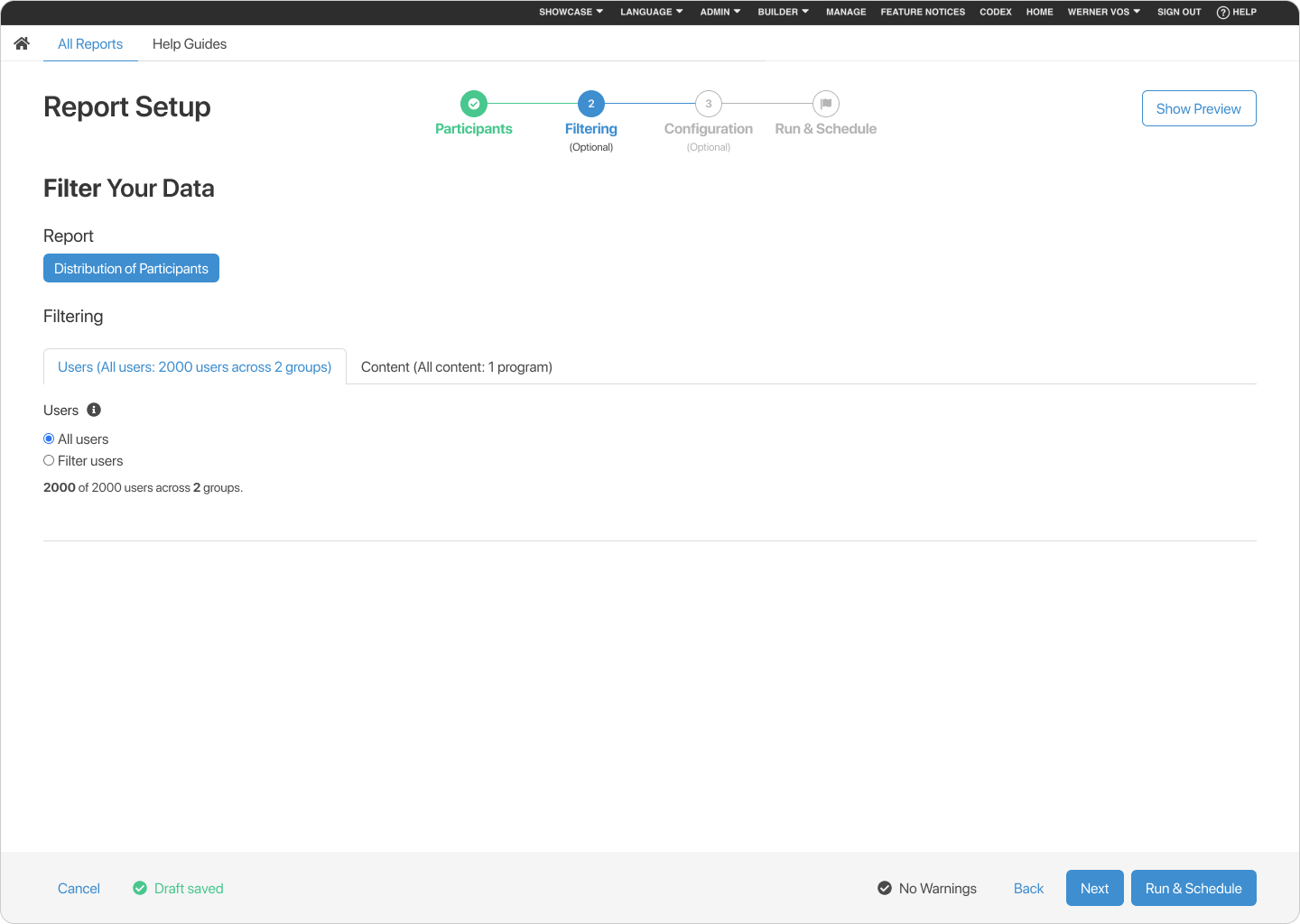Switch to the Content filtering tab
The image size is (1300, 924).
[x=457, y=366]
